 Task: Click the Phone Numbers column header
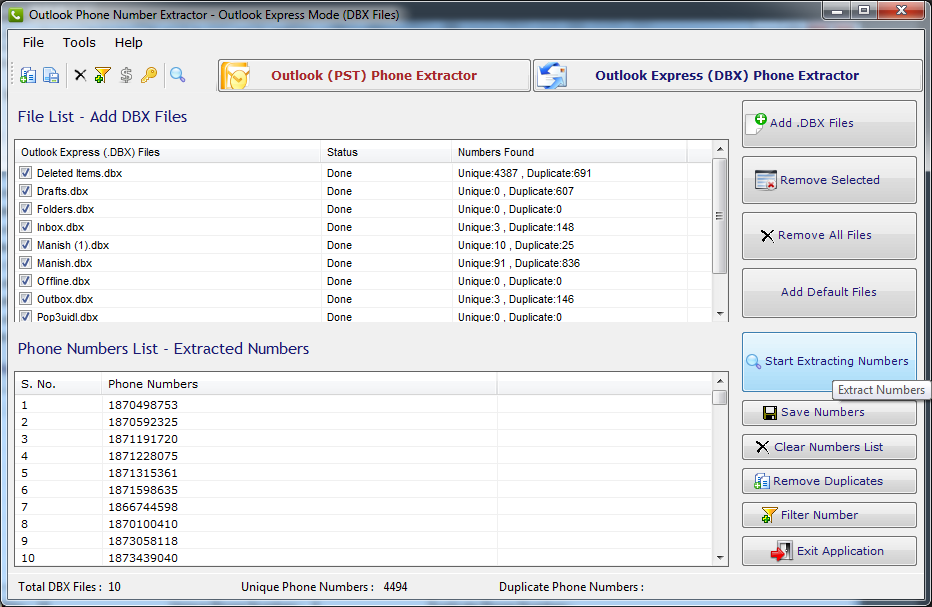point(299,384)
